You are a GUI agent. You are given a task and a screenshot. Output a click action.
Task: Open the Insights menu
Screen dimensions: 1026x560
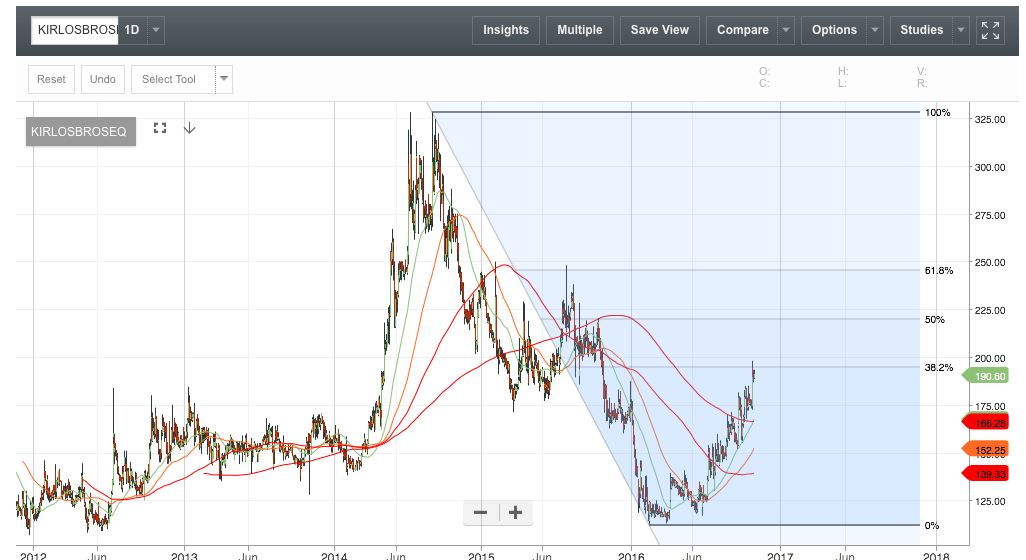point(506,30)
